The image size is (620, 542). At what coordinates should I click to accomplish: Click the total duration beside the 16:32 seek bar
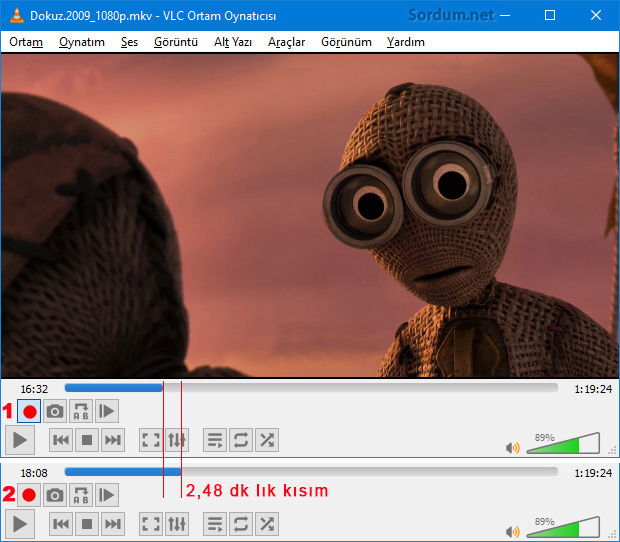(x=593, y=389)
